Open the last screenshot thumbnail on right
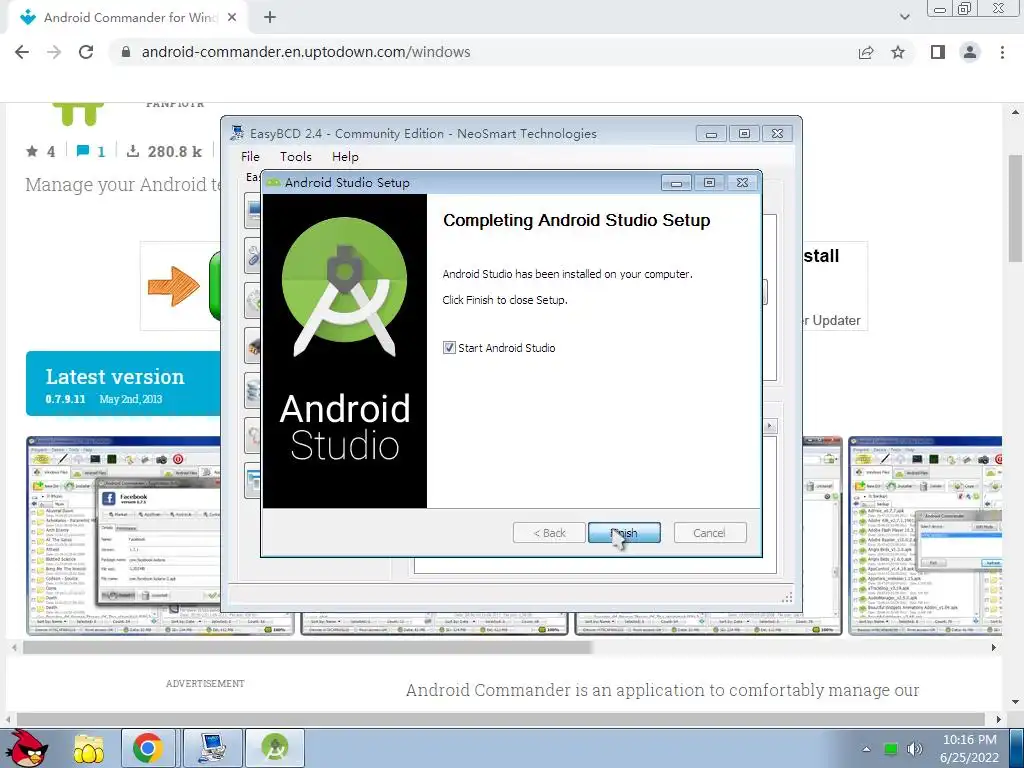Viewport: 1024px width, 768px height. pyautogui.click(x=925, y=536)
